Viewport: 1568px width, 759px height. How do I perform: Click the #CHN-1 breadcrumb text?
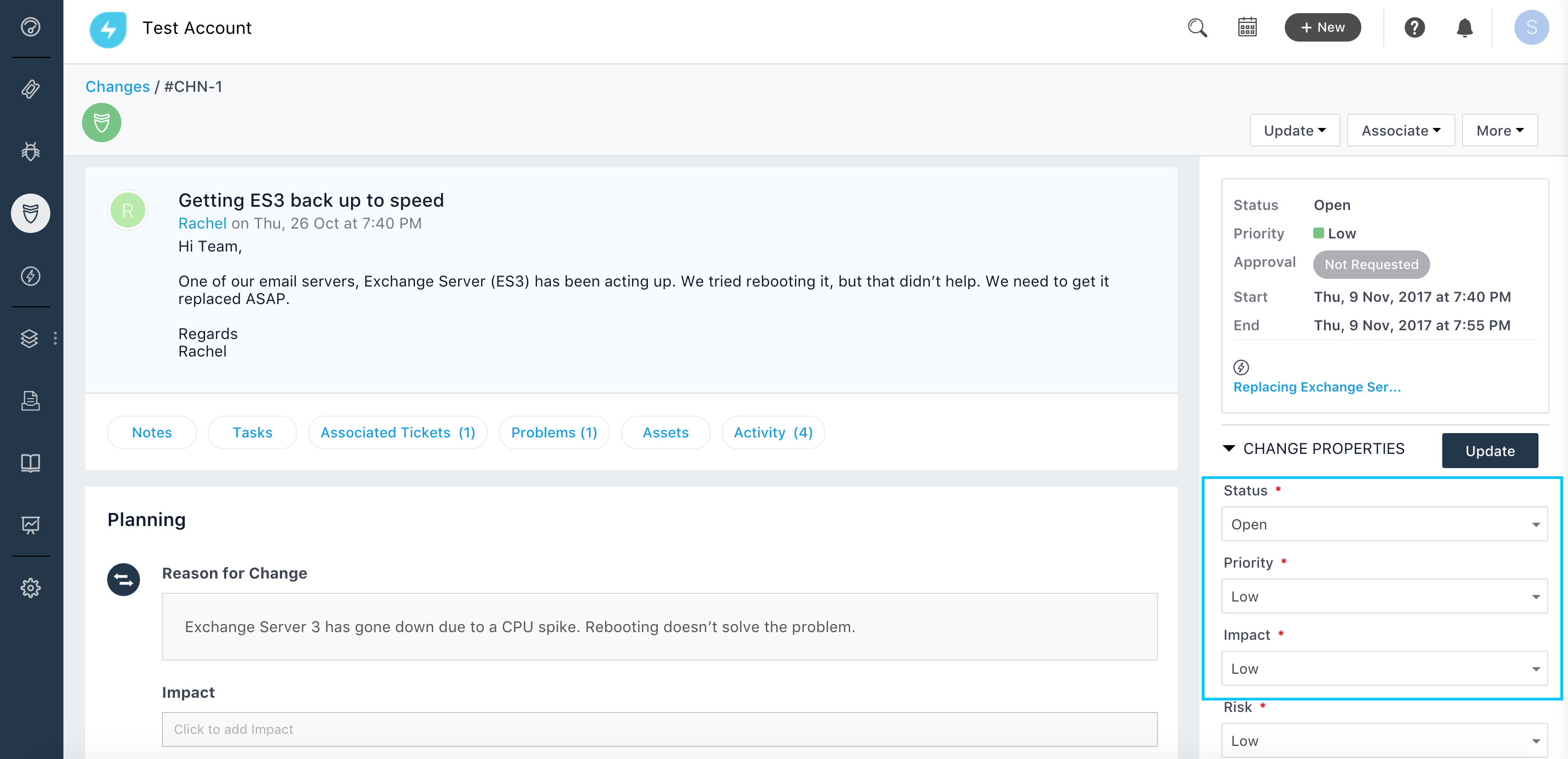click(193, 86)
